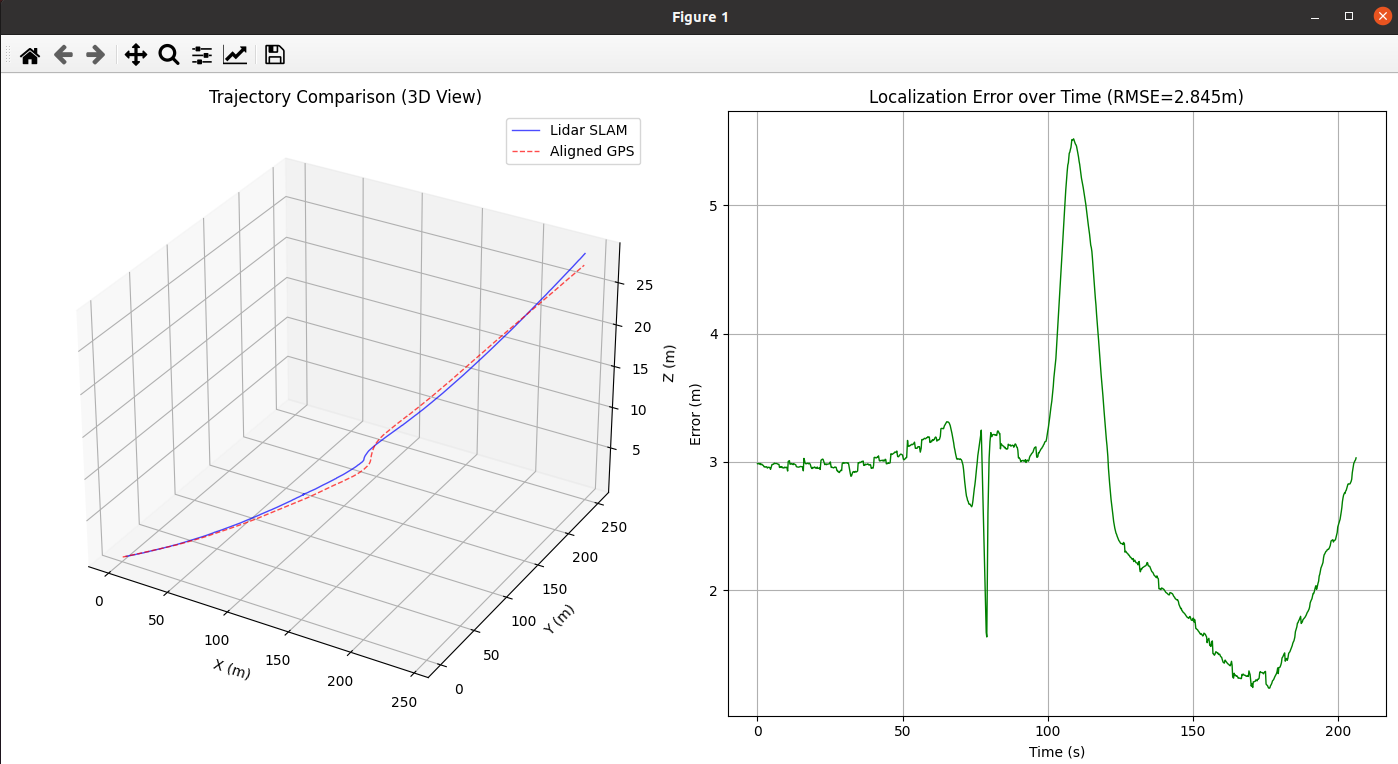Image resolution: width=1398 pixels, height=764 pixels.
Task: Click the 'Z (m)' axis label
Action: (669, 362)
